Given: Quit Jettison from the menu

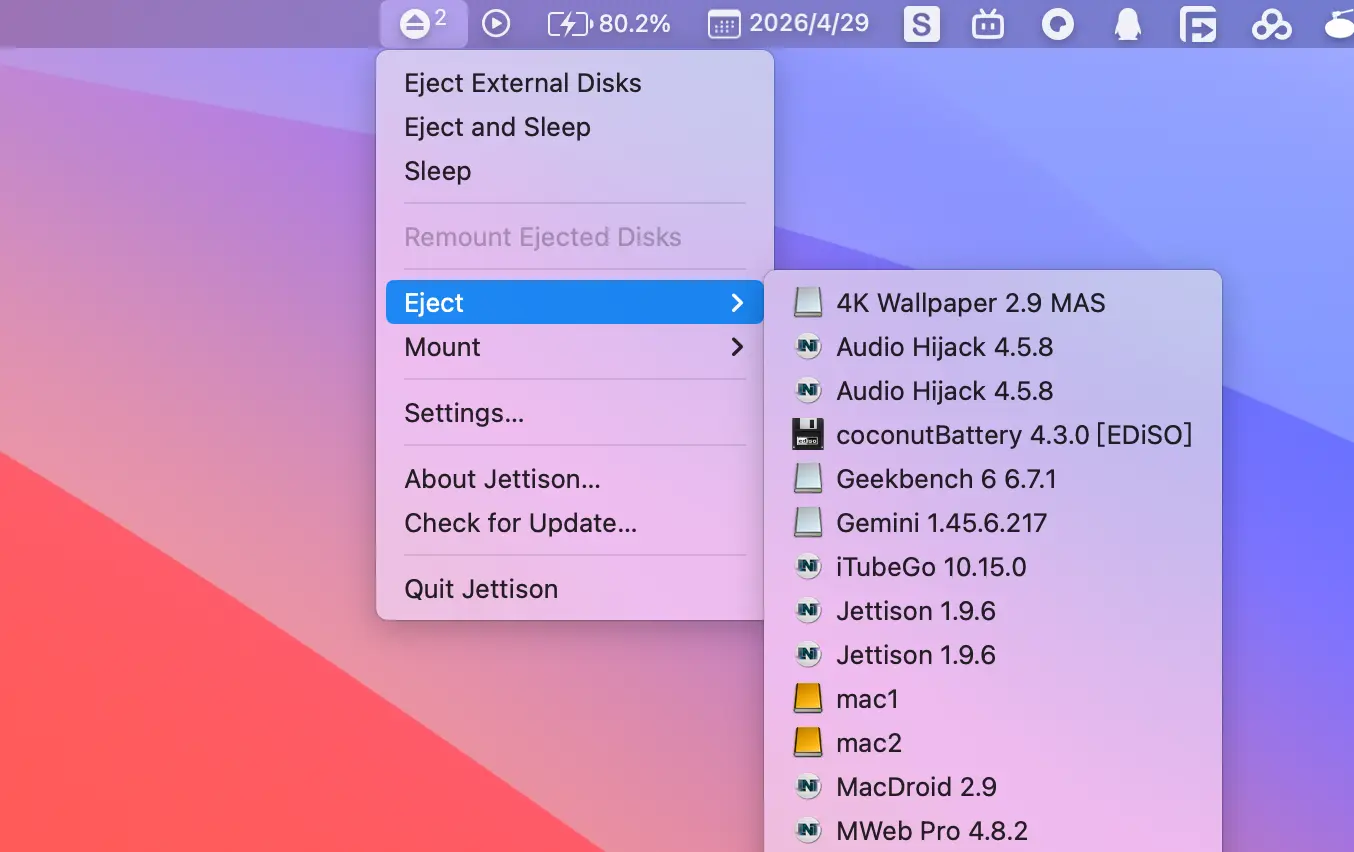Looking at the screenshot, I should (575, 589).
